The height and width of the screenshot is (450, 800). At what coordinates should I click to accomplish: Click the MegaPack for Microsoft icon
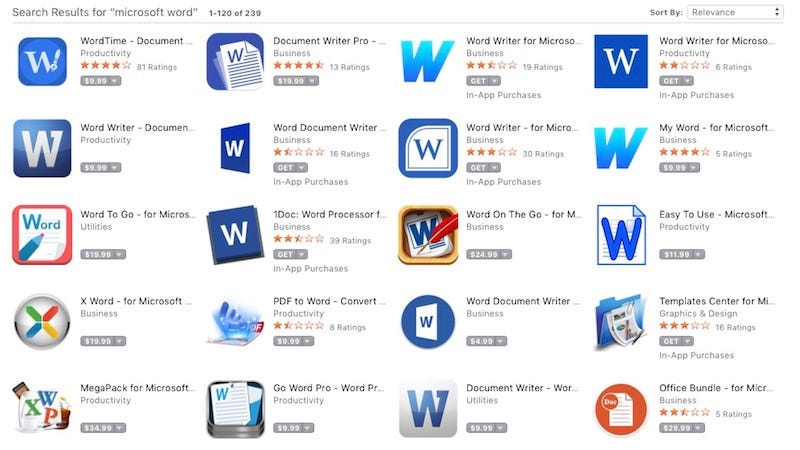coord(42,408)
